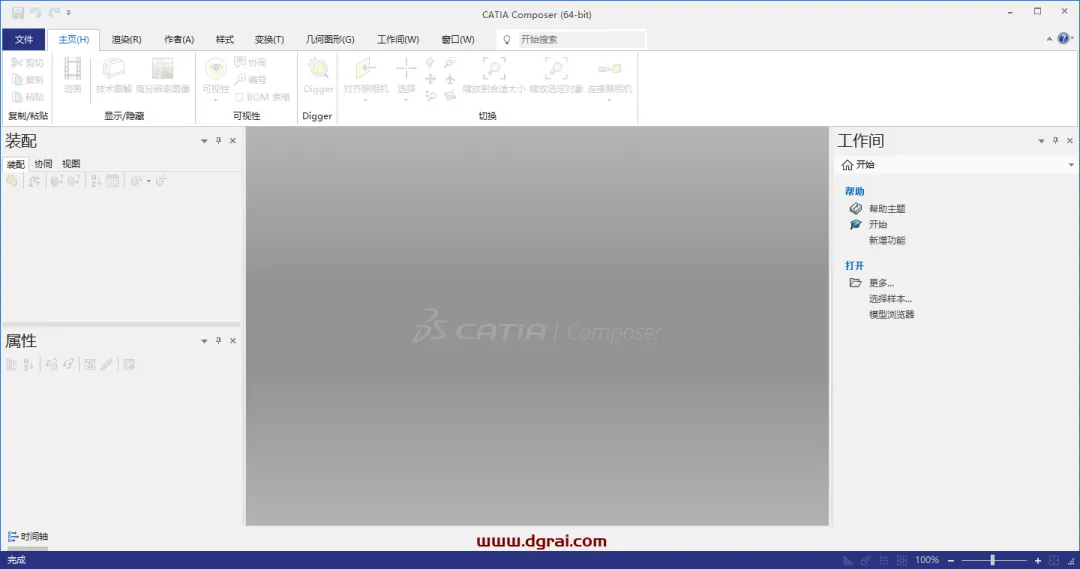Open the 模型浏览器 link
The height and width of the screenshot is (569, 1080).
point(891,315)
